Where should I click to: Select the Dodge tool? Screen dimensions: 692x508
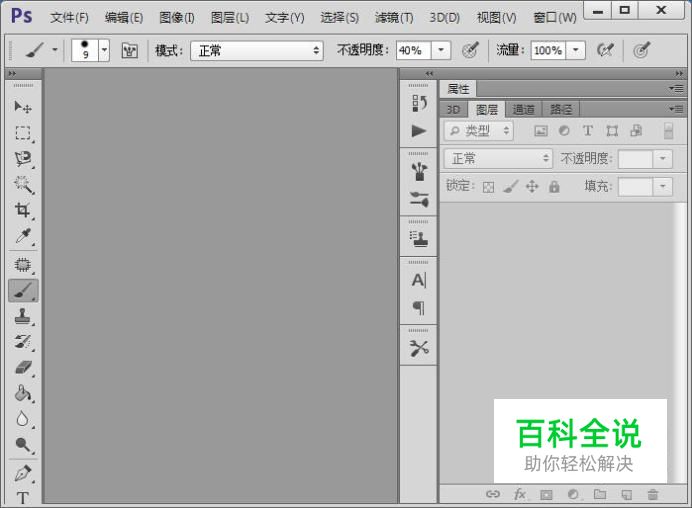pos(23,444)
